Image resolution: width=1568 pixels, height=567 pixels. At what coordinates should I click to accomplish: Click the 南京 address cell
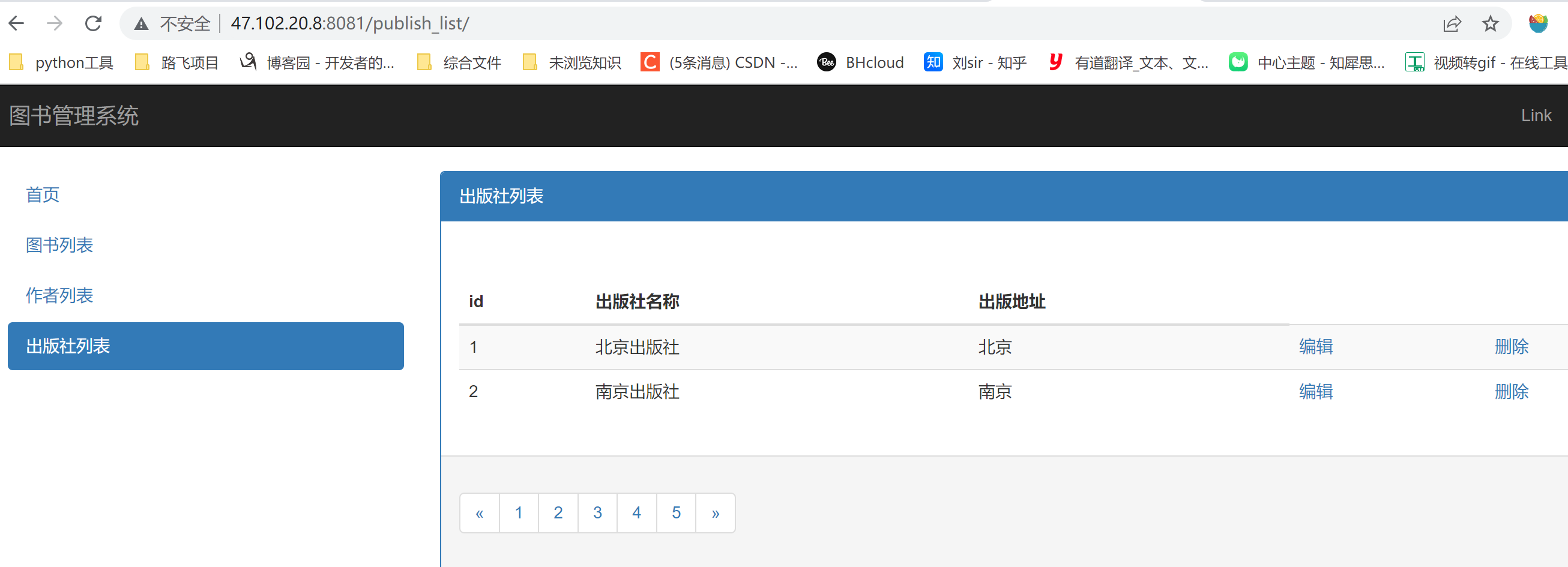995,391
